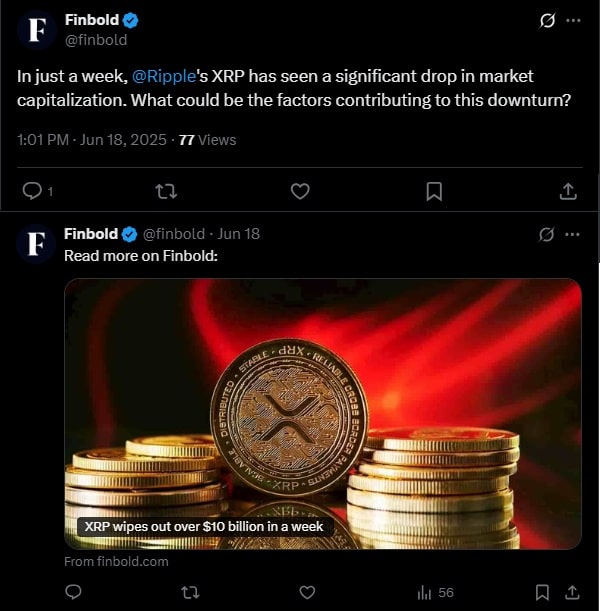The image size is (600, 611).
Task: Reply to the 'Read more on Finbold' tweet
Action: click(x=73, y=592)
